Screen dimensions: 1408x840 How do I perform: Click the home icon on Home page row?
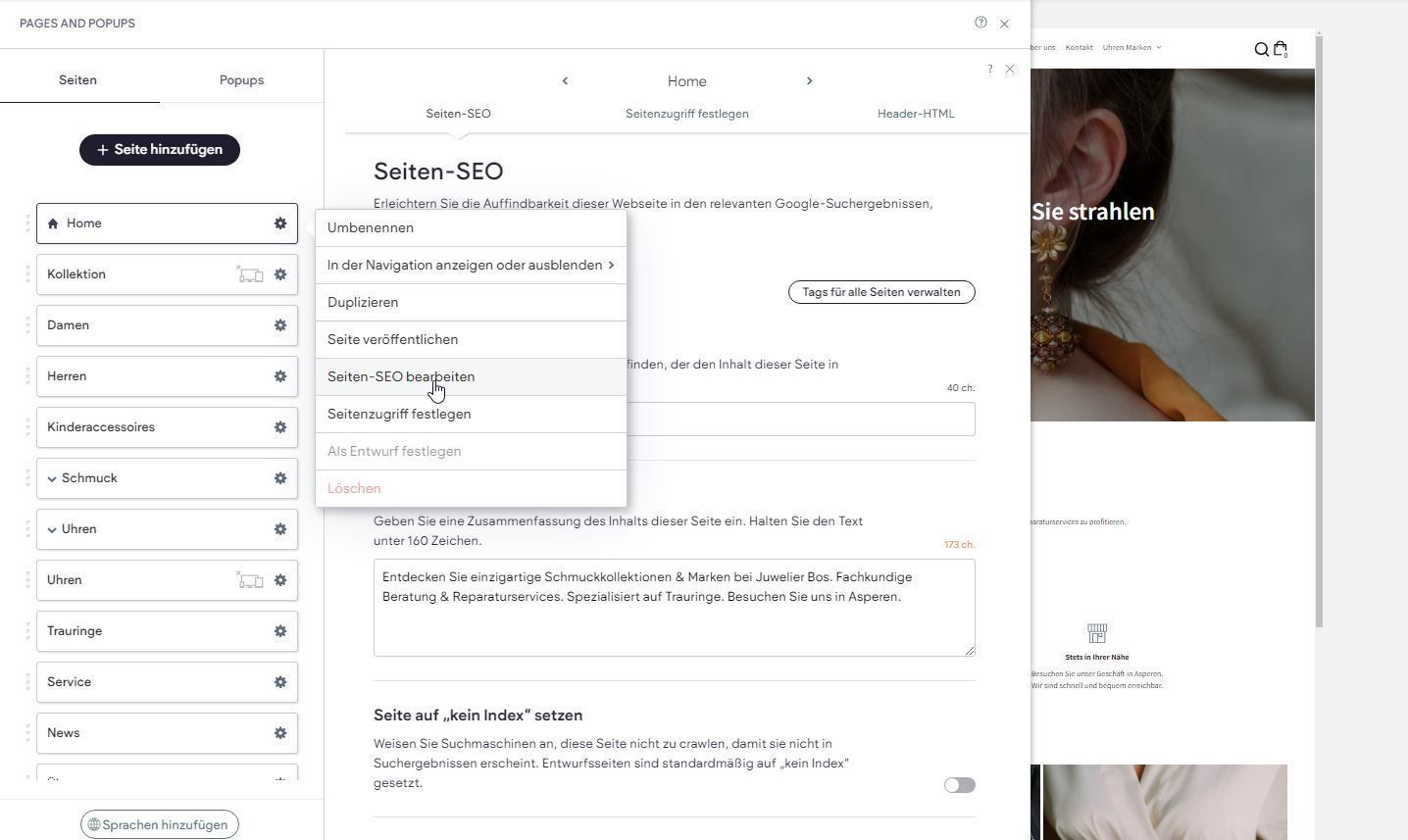(53, 223)
